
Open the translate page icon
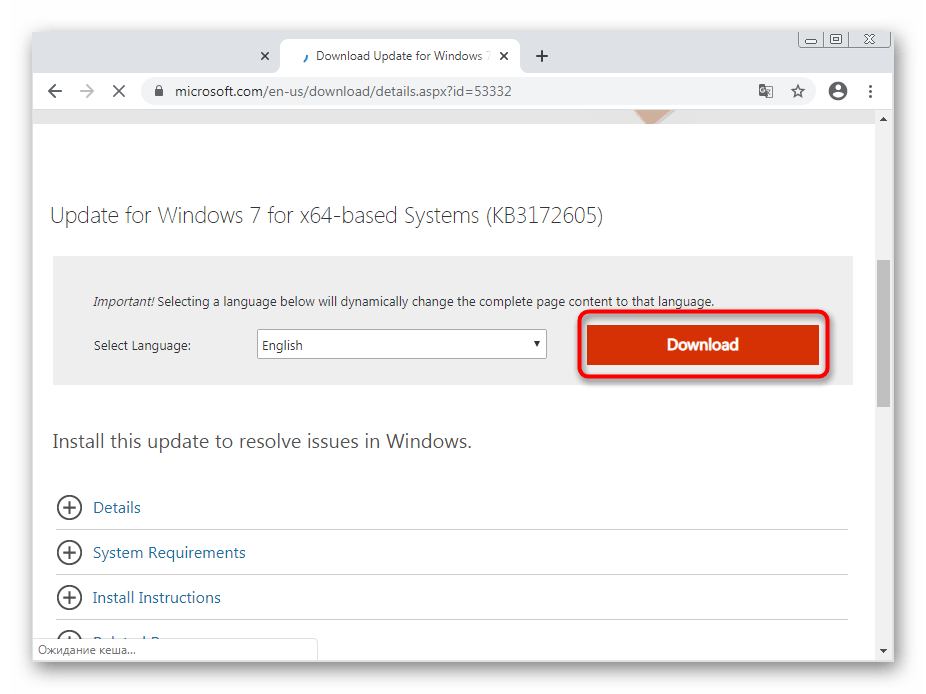pyautogui.click(x=766, y=91)
